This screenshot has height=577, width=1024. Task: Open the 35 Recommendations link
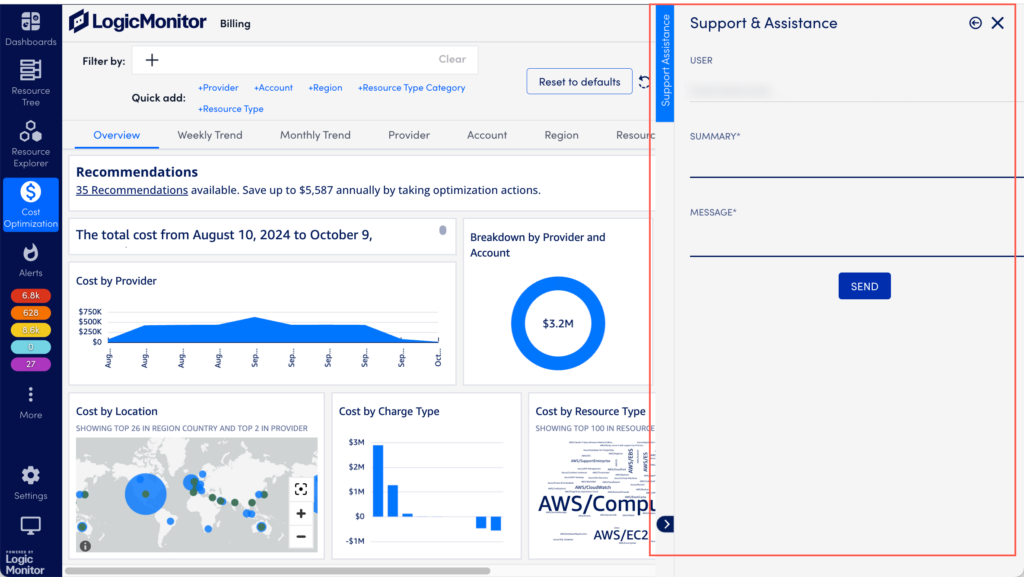pyautogui.click(x=131, y=189)
